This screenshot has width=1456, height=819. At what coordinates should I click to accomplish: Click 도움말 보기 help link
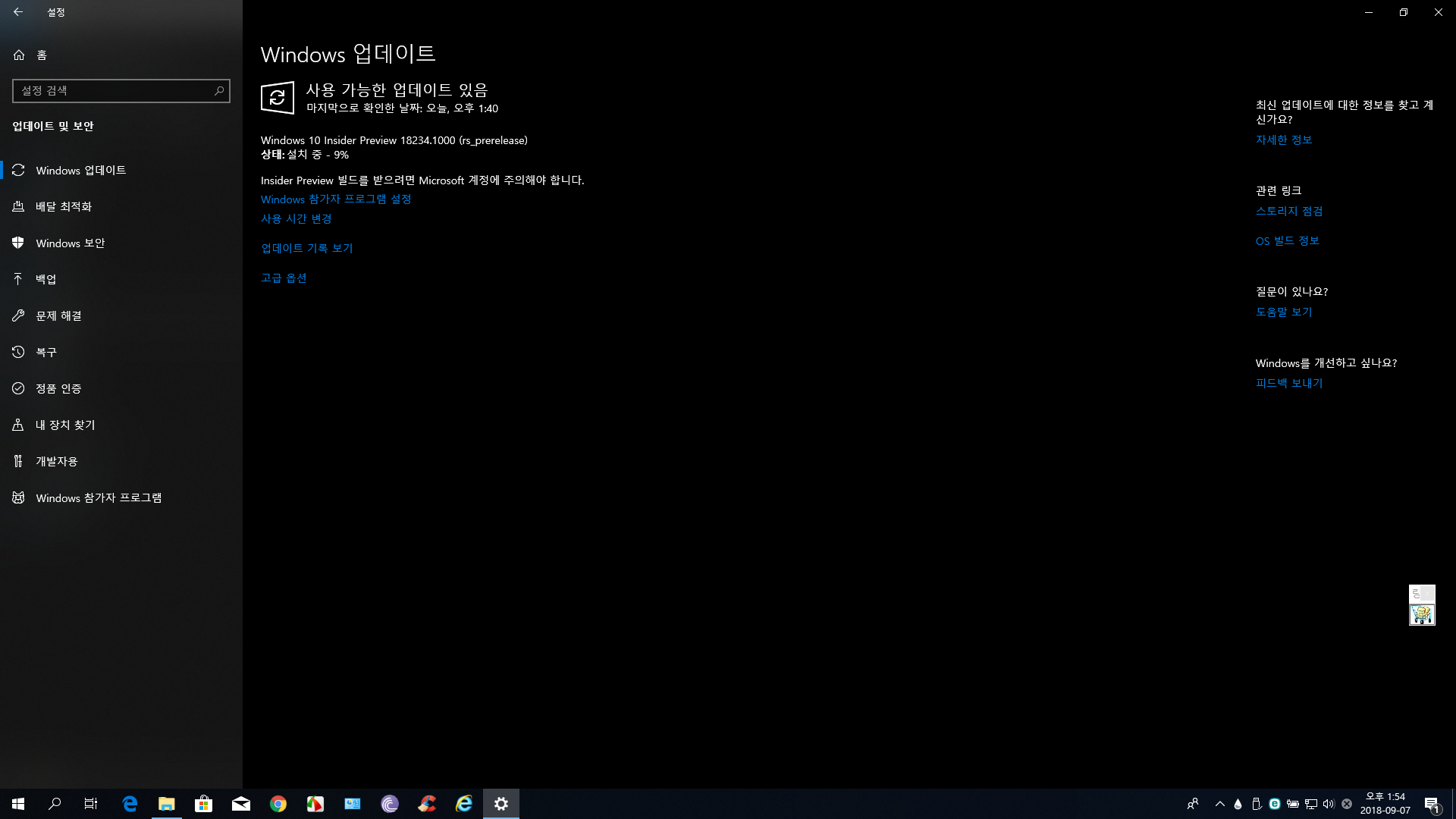coord(1284,312)
